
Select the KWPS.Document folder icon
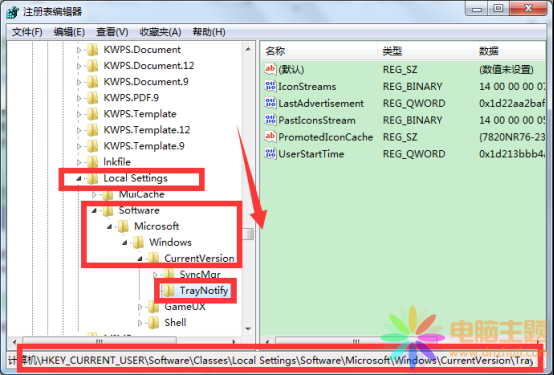(x=93, y=50)
